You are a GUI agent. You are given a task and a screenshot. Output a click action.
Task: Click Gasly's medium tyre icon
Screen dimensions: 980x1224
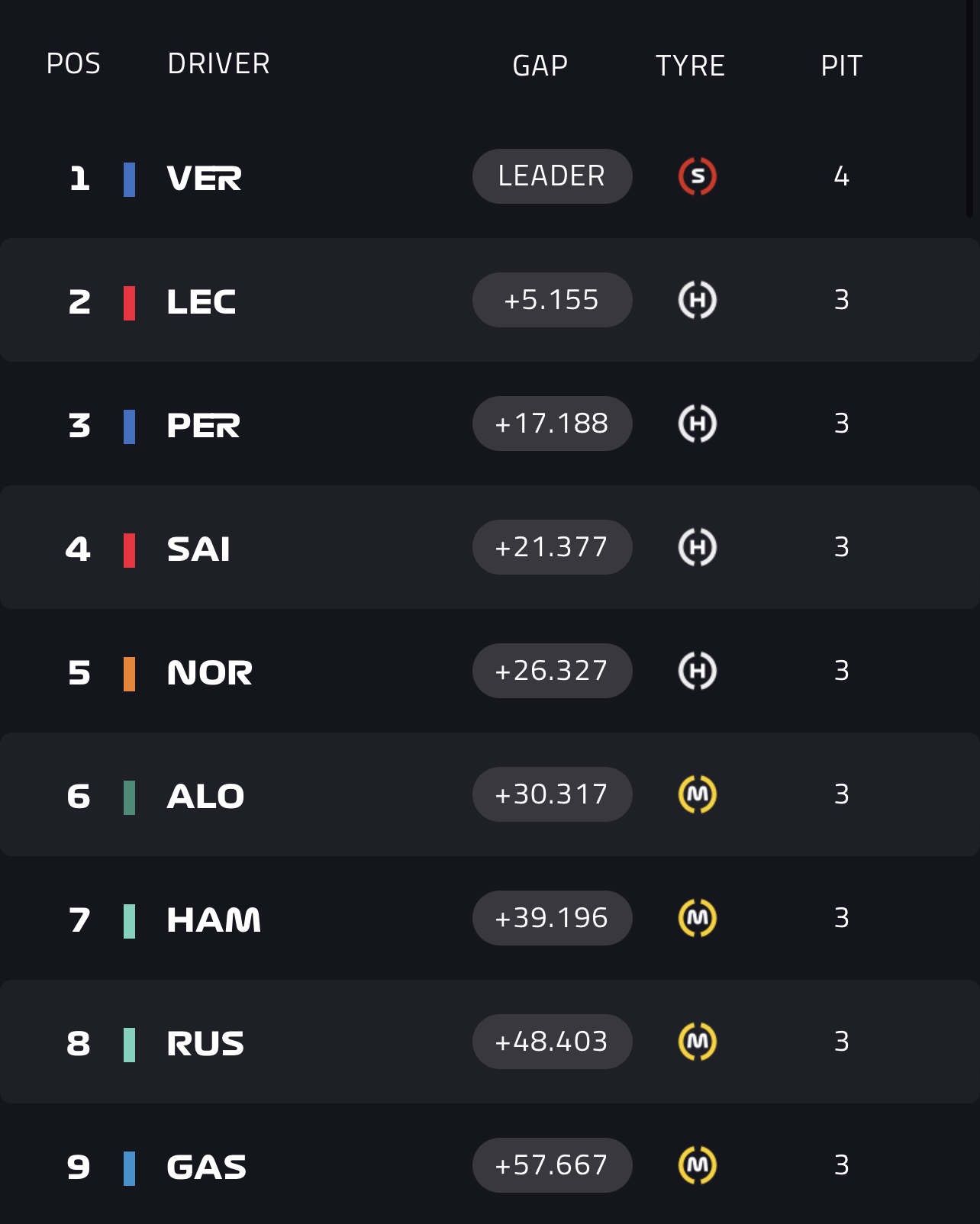(x=697, y=1165)
